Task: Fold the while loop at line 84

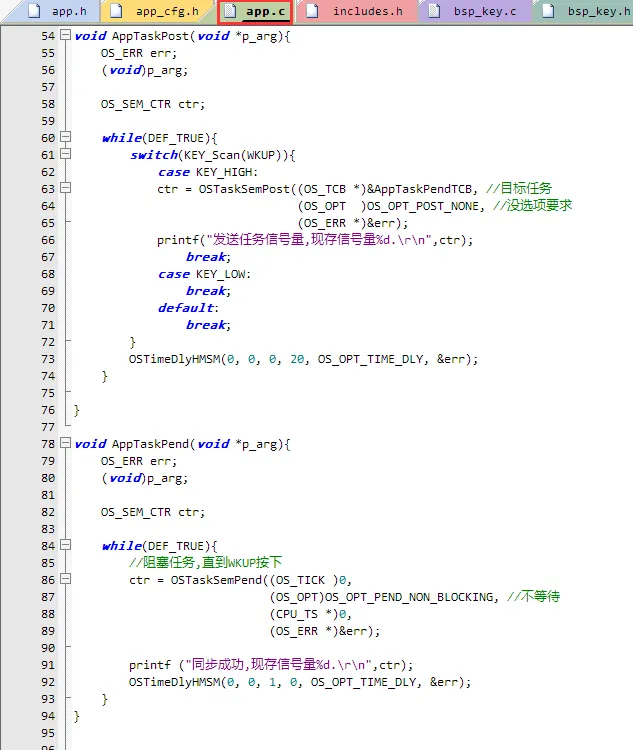Action: click(66, 546)
